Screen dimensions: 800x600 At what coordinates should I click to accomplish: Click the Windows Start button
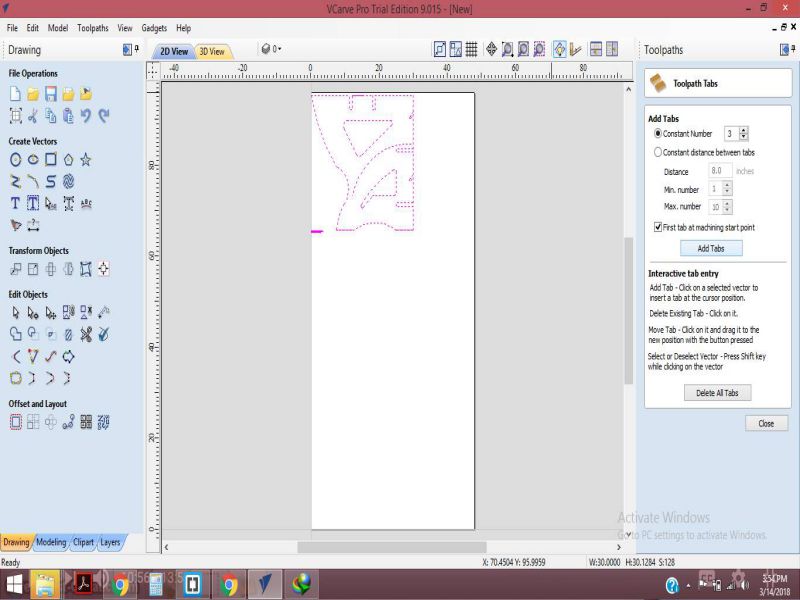tap(14, 585)
